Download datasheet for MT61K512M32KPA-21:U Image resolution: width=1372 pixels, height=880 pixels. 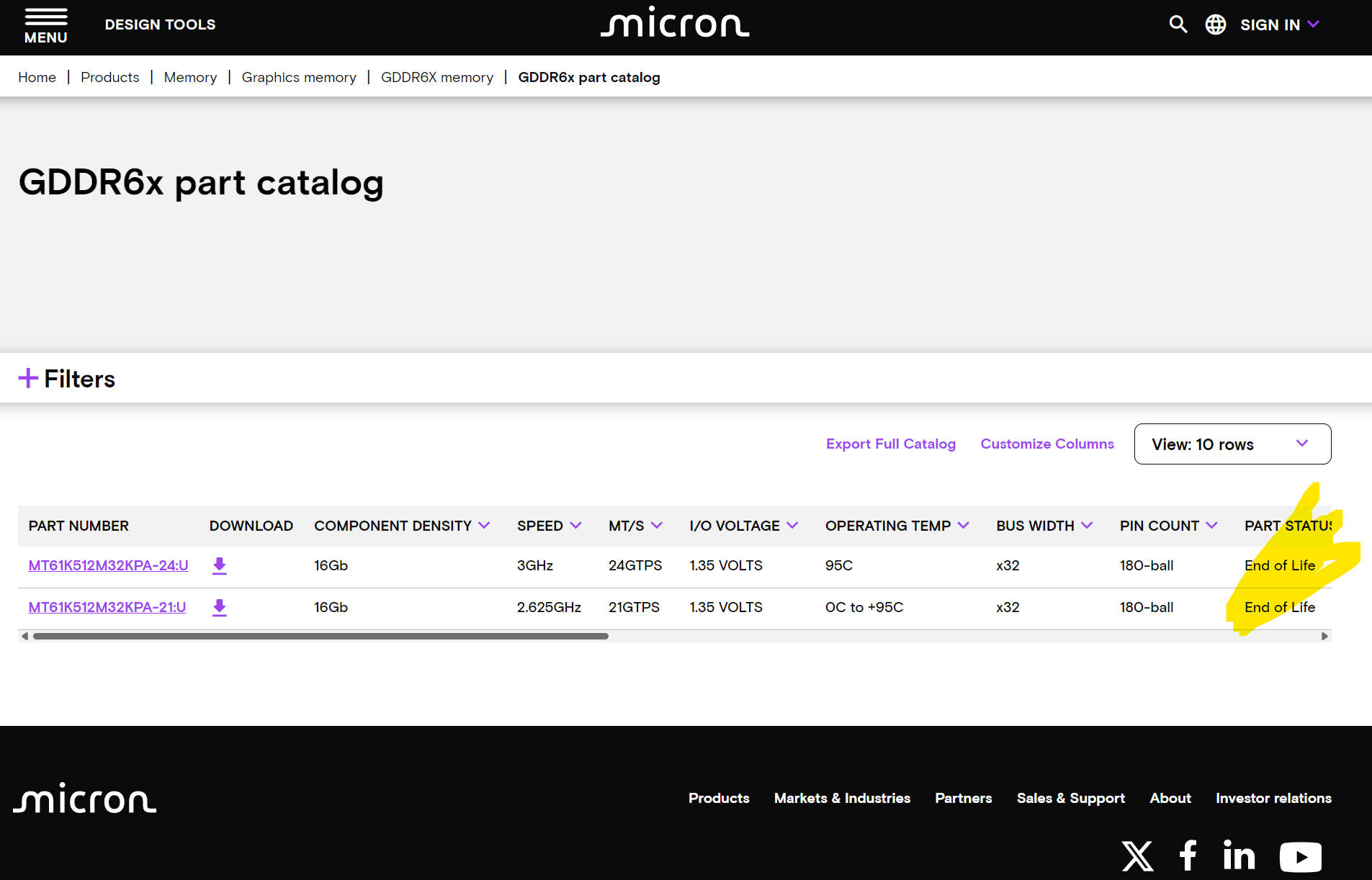(x=220, y=608)
